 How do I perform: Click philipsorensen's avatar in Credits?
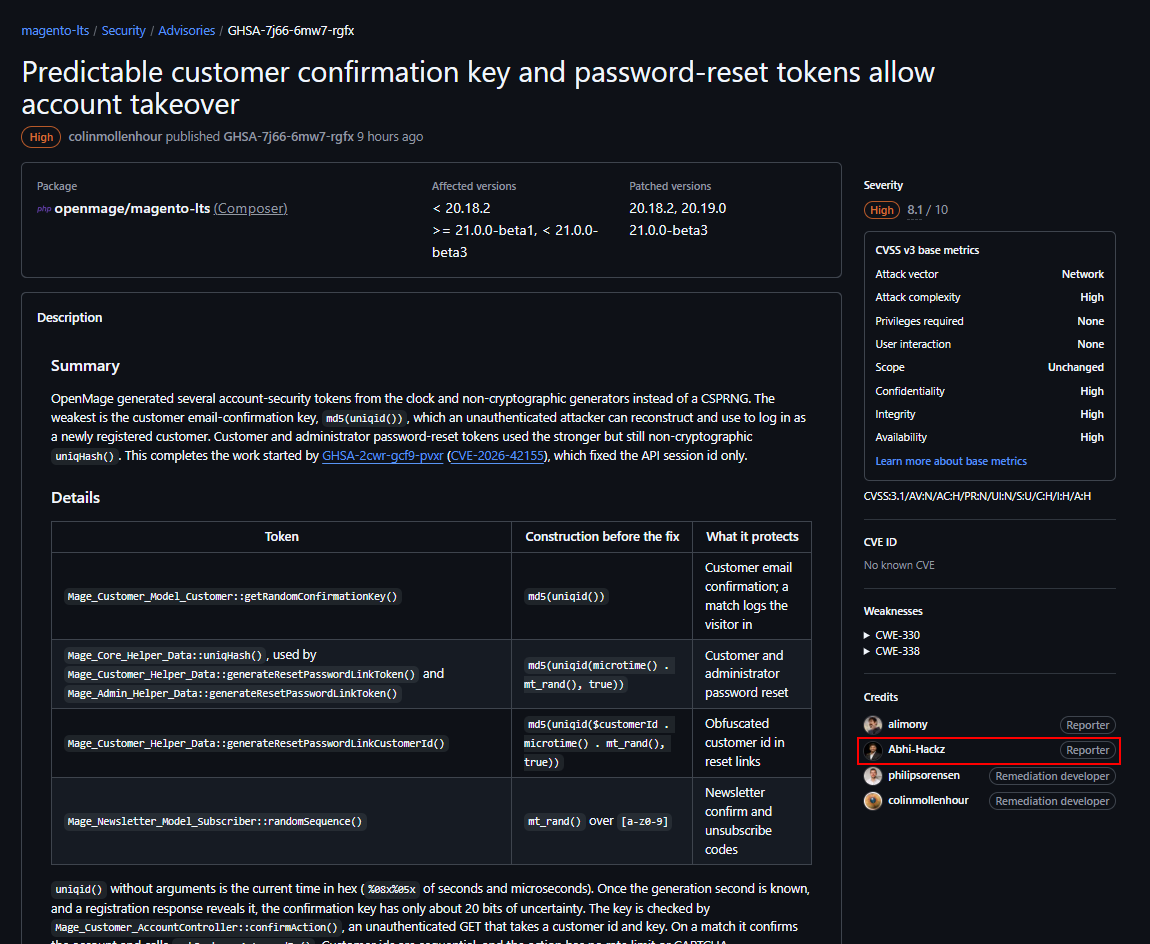coord(873,776)
